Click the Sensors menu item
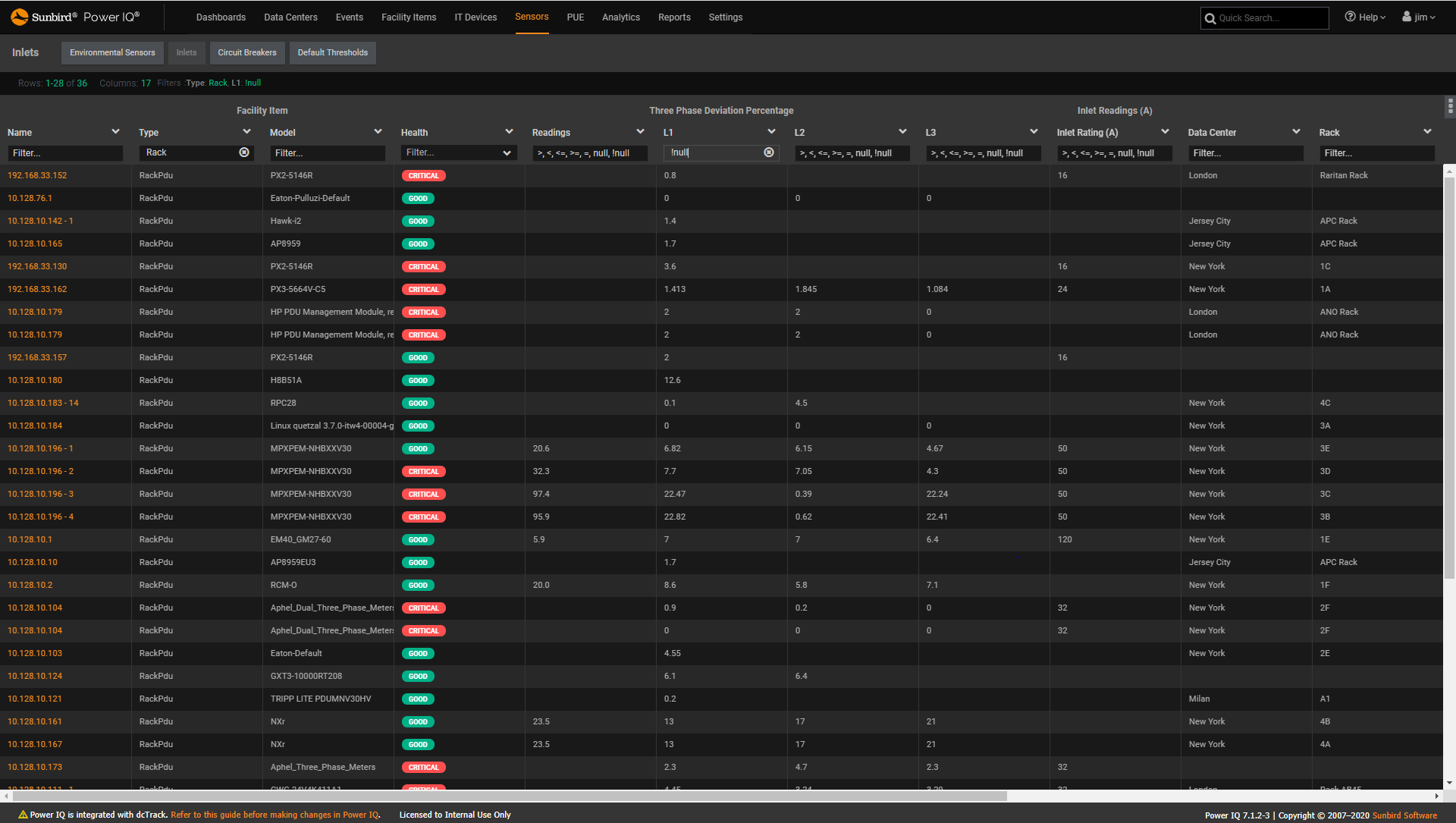 point(531,17)
